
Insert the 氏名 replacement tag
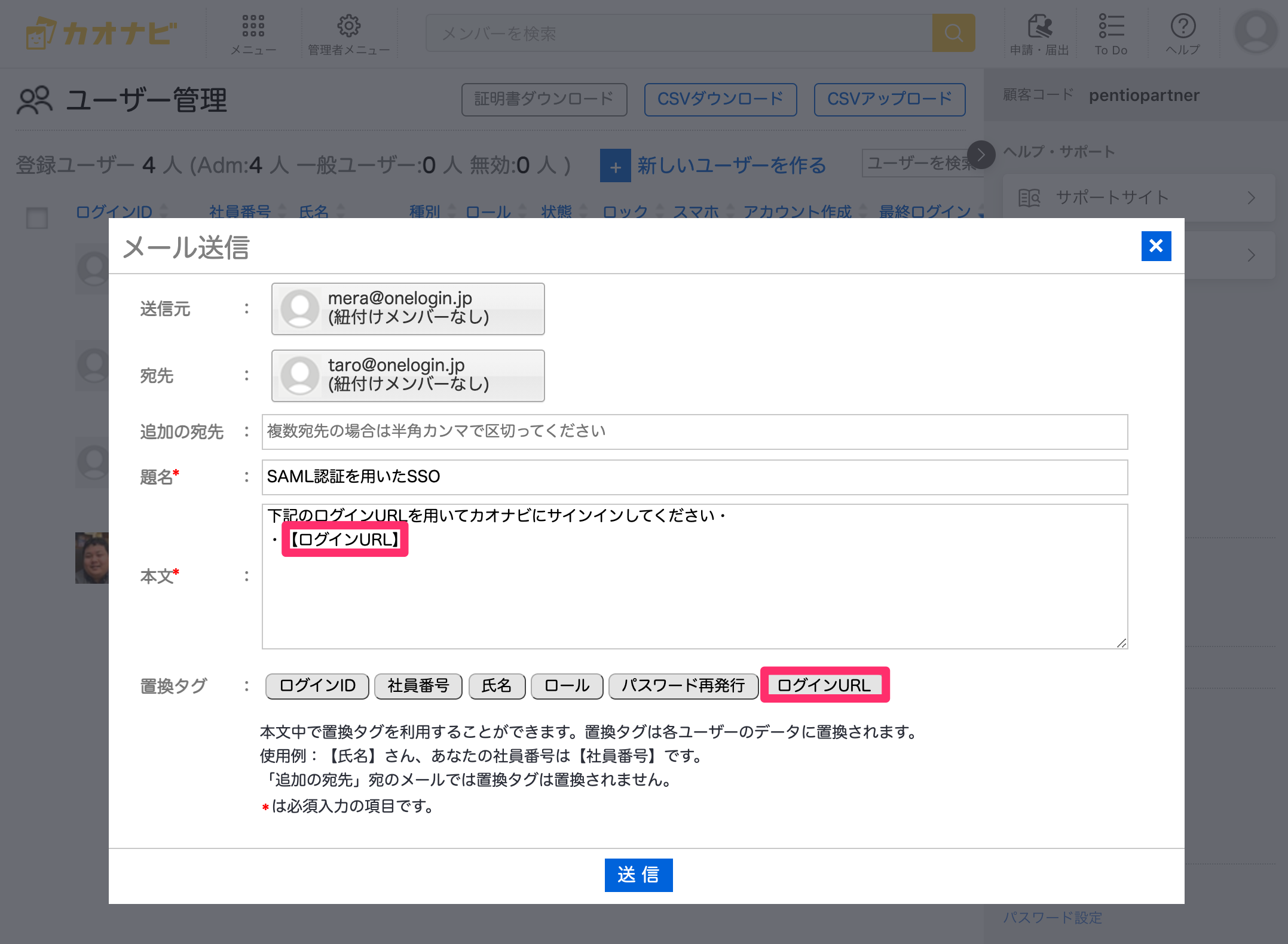tap(497, 686)
